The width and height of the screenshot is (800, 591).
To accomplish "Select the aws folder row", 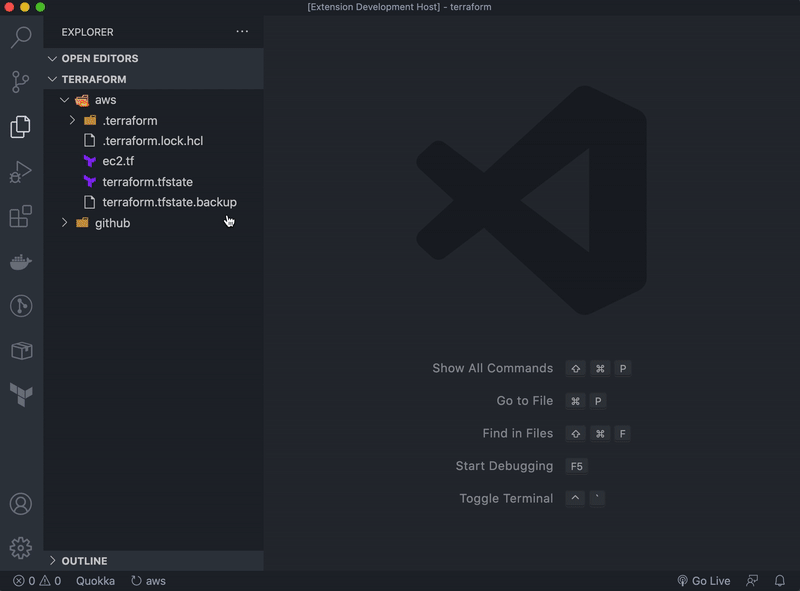I will coord(154,100).
